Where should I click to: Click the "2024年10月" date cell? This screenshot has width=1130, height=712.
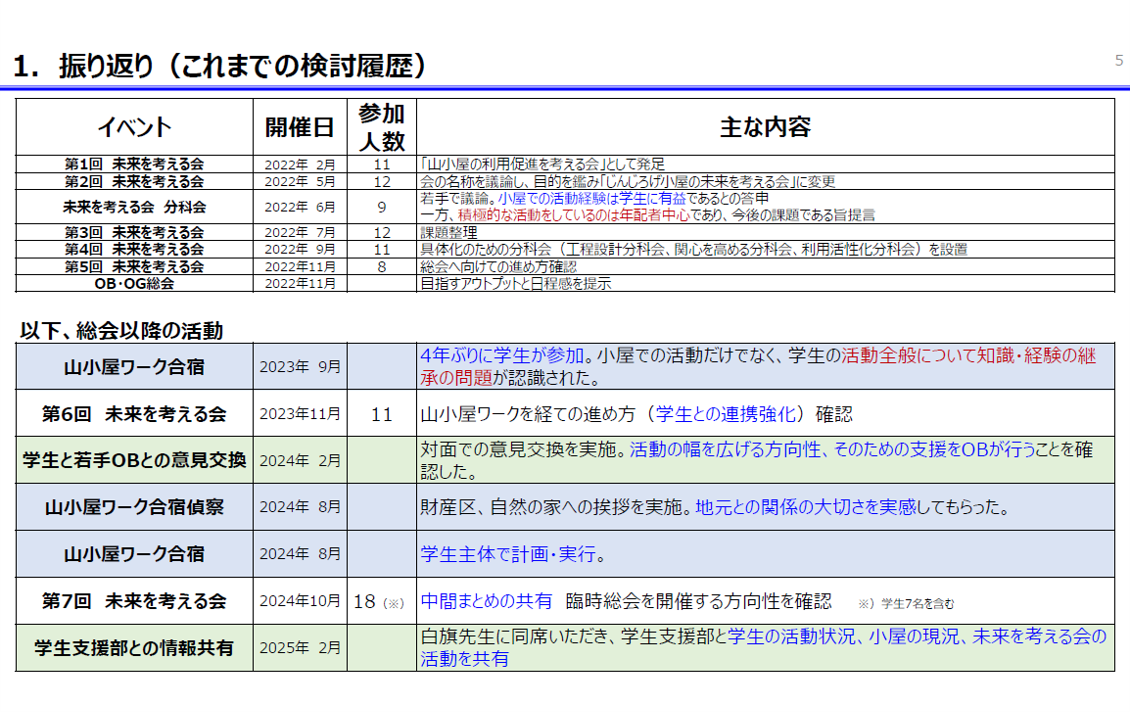tap(300, 600)
